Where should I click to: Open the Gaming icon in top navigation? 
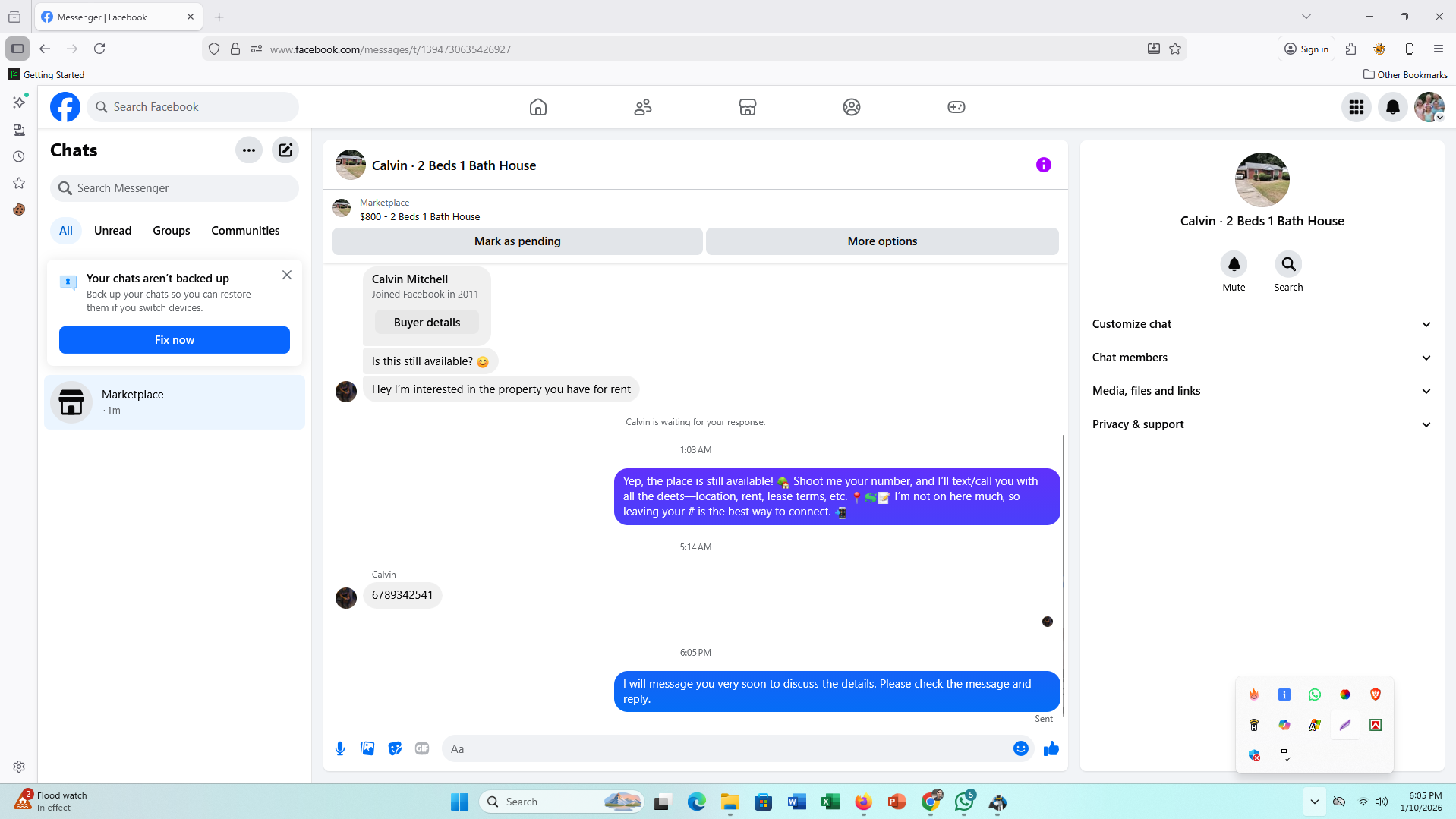(x=956, y=107)
